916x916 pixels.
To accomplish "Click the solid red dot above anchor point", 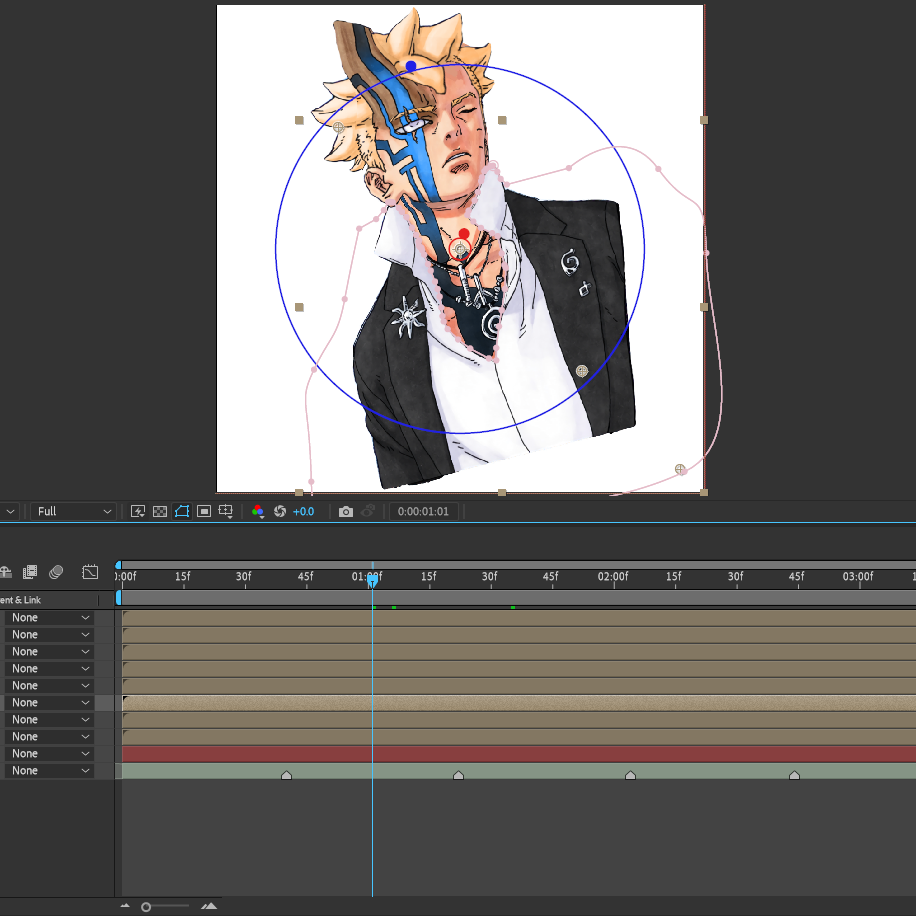I will (464, 234).
